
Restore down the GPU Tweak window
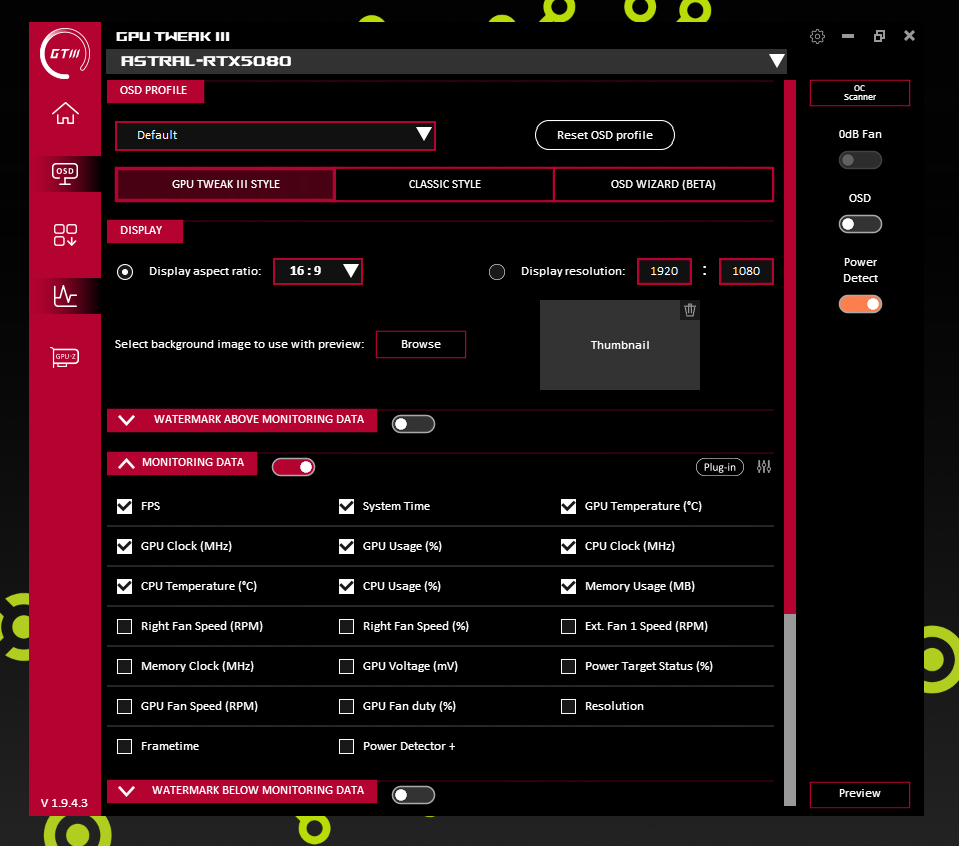click(879, 36)
